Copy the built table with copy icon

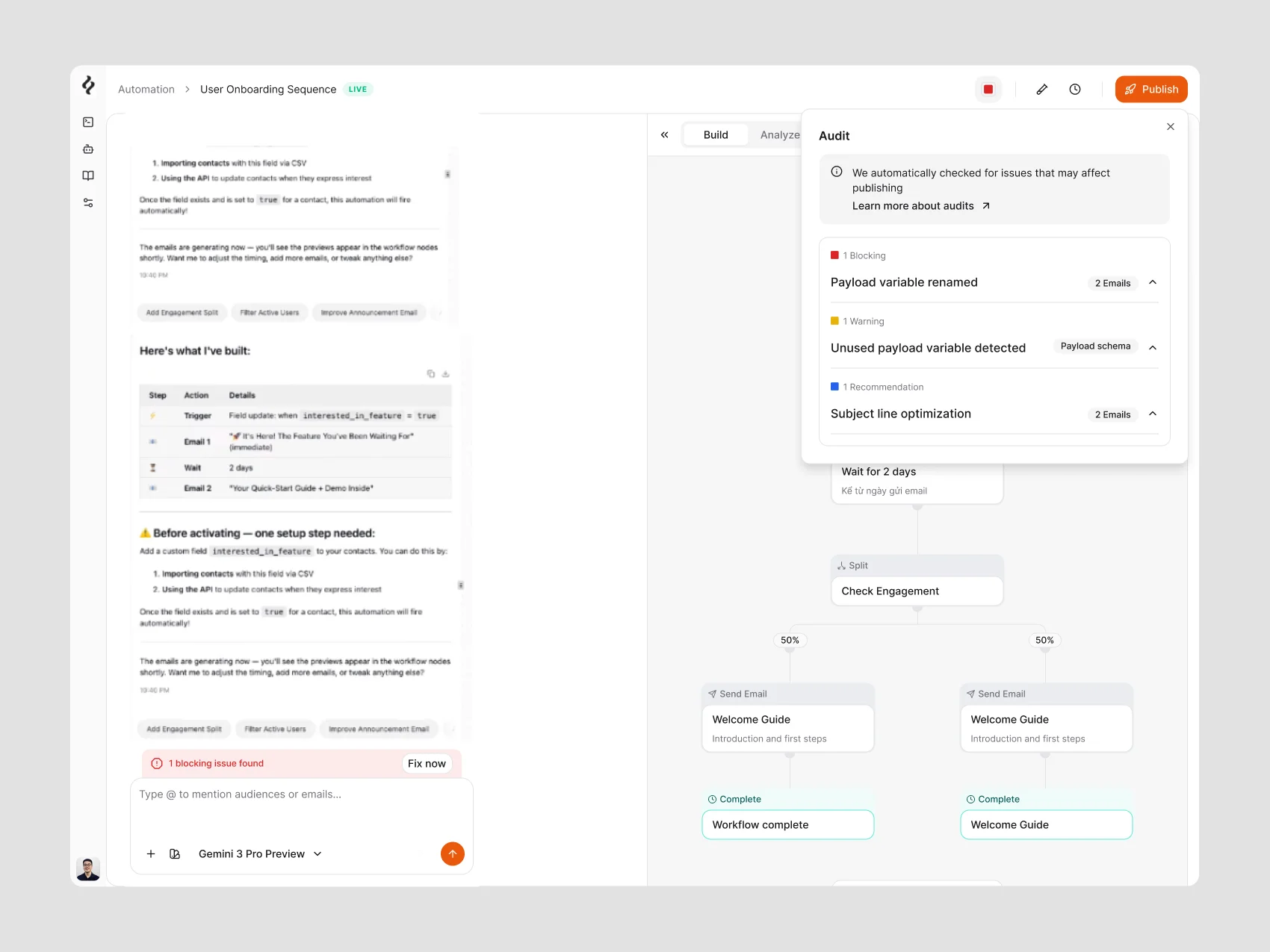point(431,373)
